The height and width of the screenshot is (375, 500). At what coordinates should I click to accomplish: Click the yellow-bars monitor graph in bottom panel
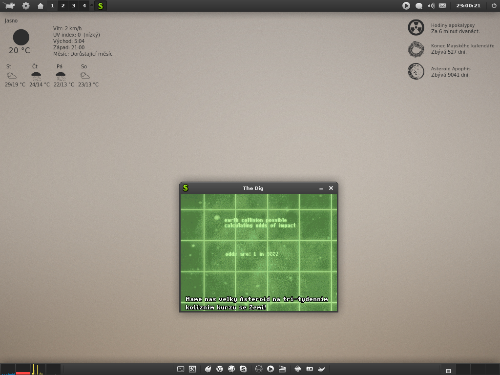(x=38, y=369)
